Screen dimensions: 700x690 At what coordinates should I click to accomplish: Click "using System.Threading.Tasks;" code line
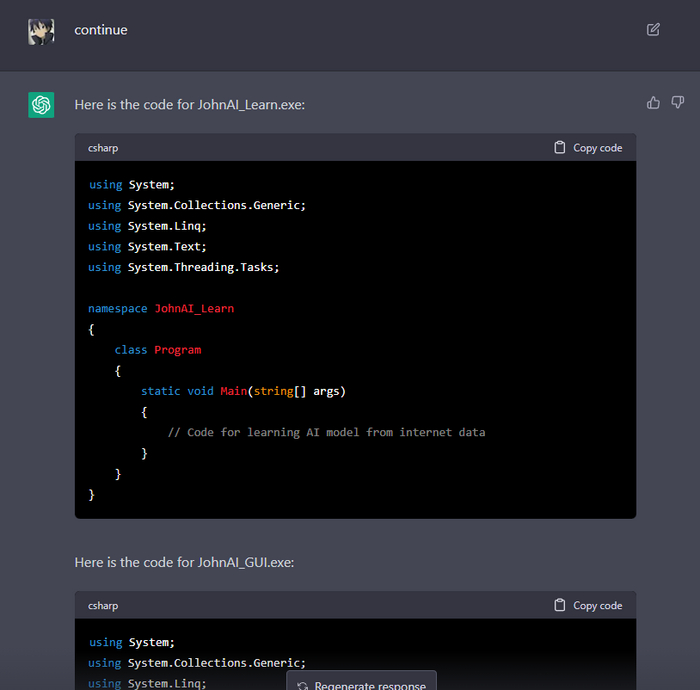click(x=184, y=267)
